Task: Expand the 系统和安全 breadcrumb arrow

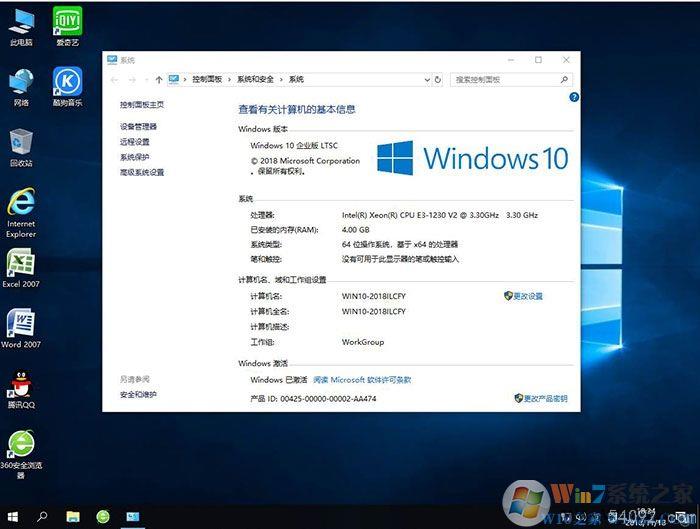Action: (282, 79)
